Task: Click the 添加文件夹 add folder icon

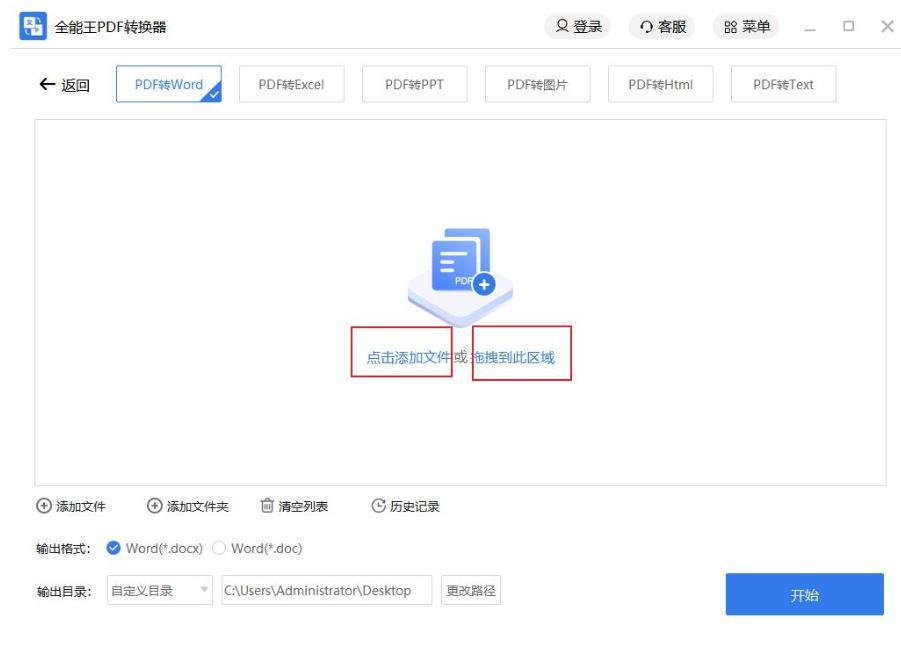Action: point(152,506)
